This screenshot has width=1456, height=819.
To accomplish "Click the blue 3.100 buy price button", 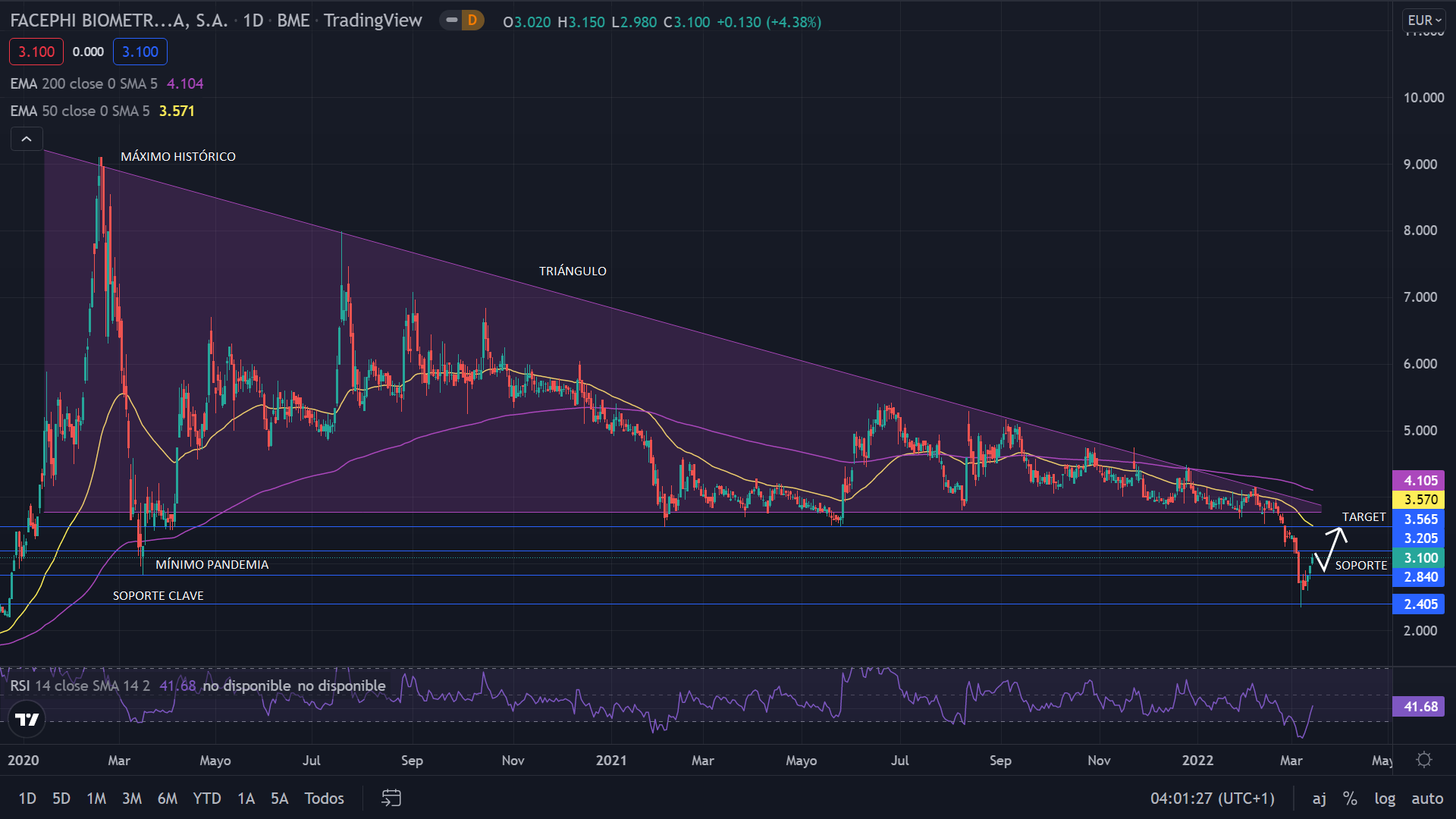I will pos(140,52).
